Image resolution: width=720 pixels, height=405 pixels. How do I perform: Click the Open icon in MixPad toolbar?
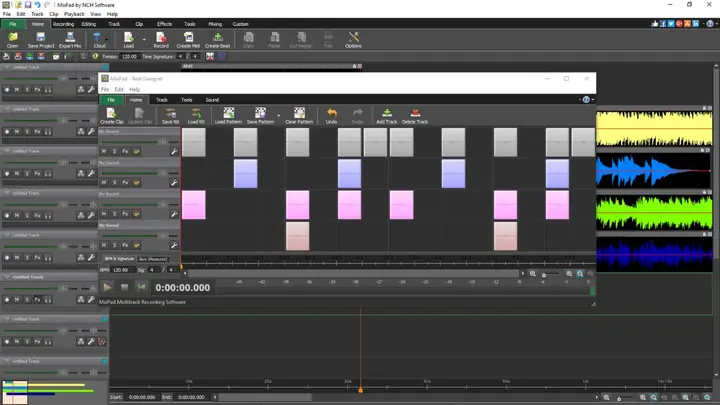click(12, 40)
